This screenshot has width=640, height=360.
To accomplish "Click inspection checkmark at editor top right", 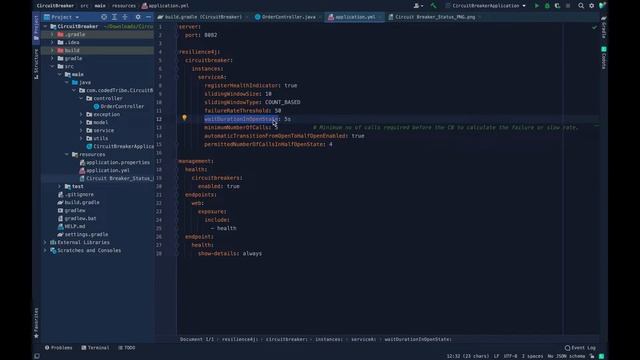I will pyautogui.click(x=595, y=27).
